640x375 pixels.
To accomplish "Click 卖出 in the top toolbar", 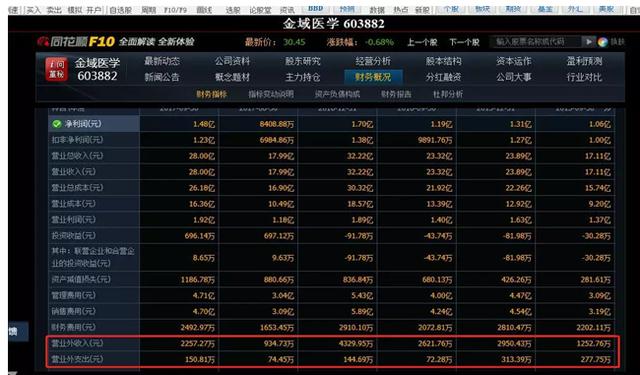I will coord(54,10).
